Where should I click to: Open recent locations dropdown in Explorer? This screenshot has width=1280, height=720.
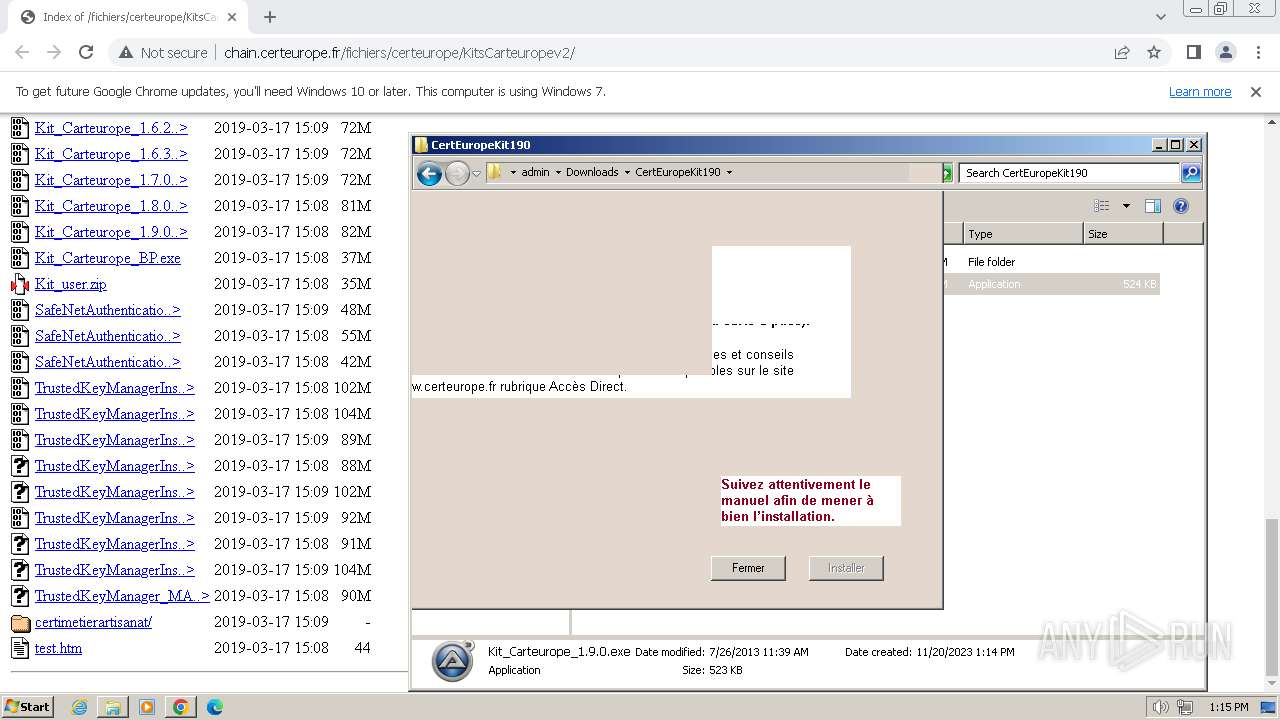[476, 173]
